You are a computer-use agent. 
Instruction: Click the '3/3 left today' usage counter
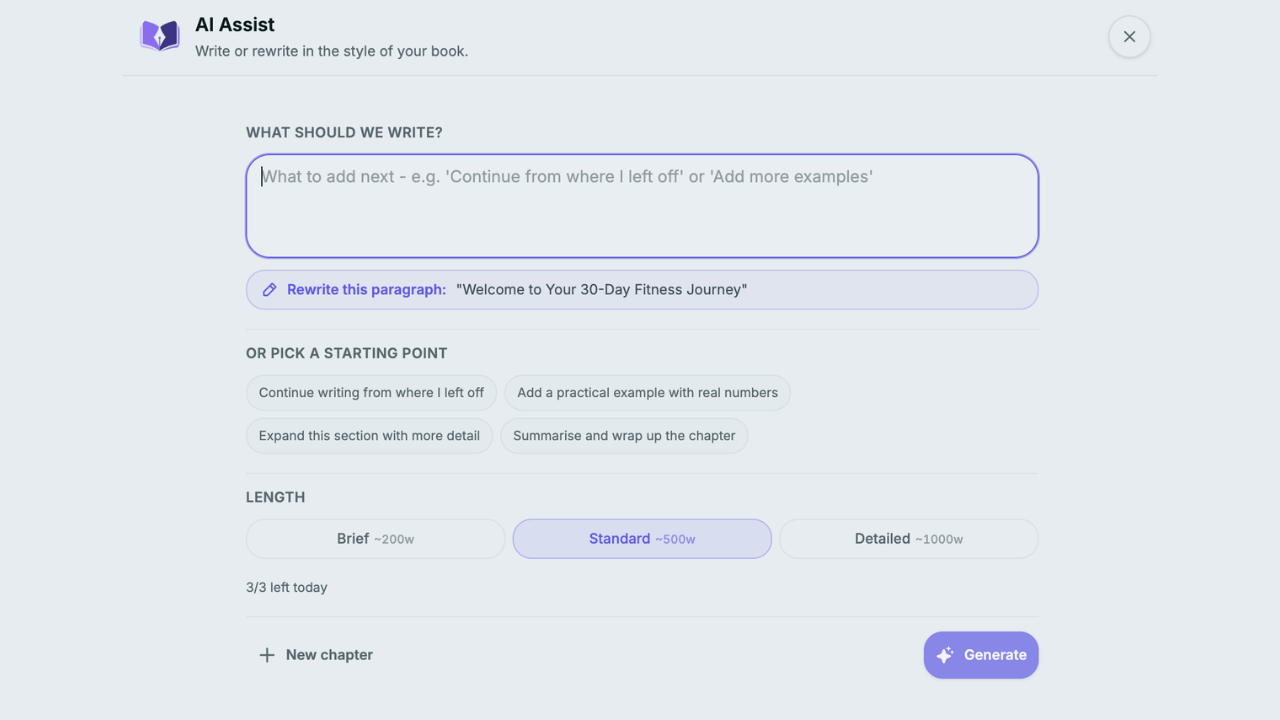pos(287,588)
